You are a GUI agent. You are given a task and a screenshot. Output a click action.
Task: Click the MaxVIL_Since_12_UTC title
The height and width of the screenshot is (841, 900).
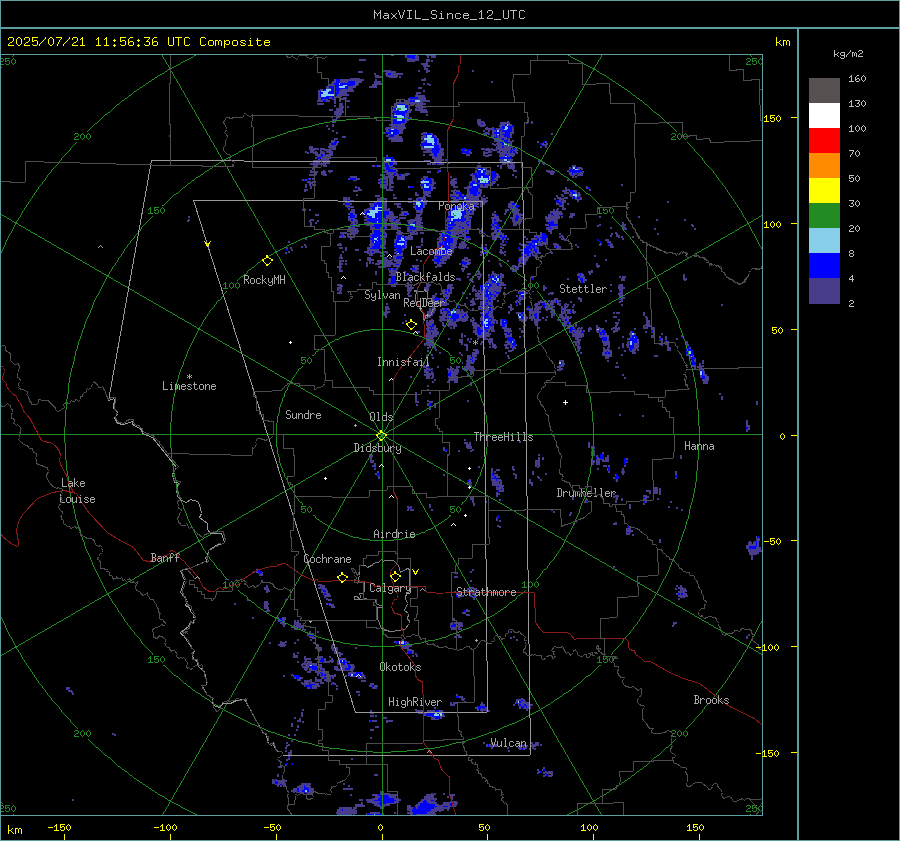449,15
